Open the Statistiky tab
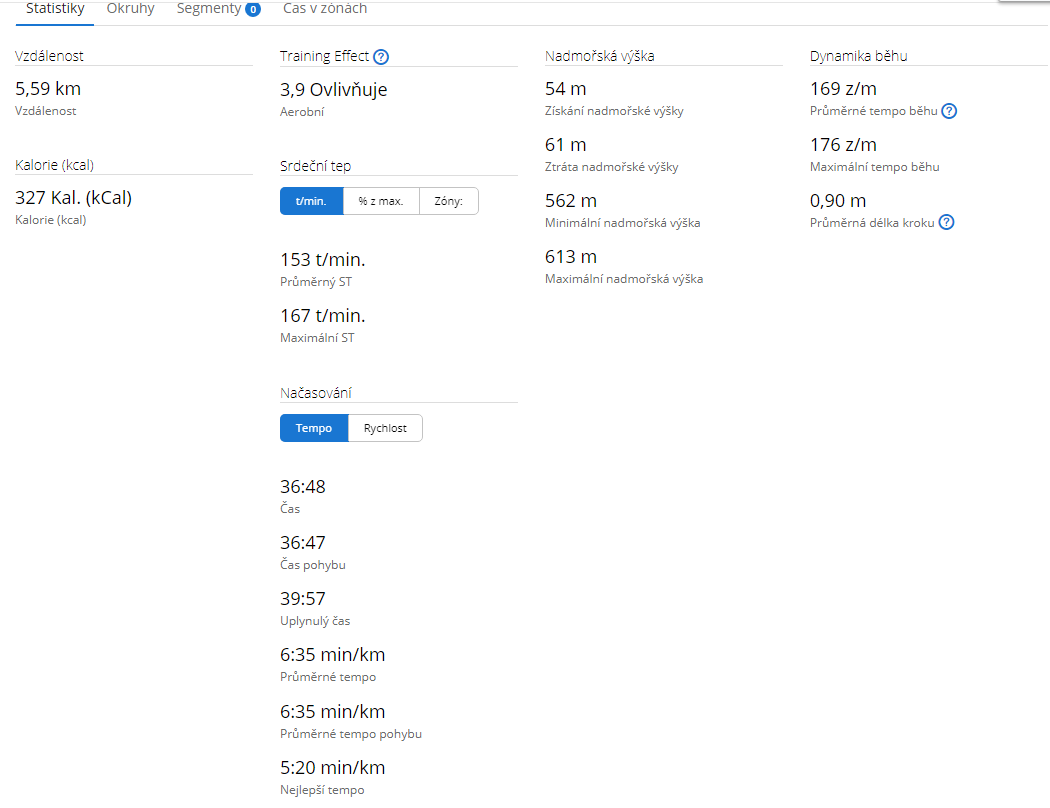 [55, 9]
